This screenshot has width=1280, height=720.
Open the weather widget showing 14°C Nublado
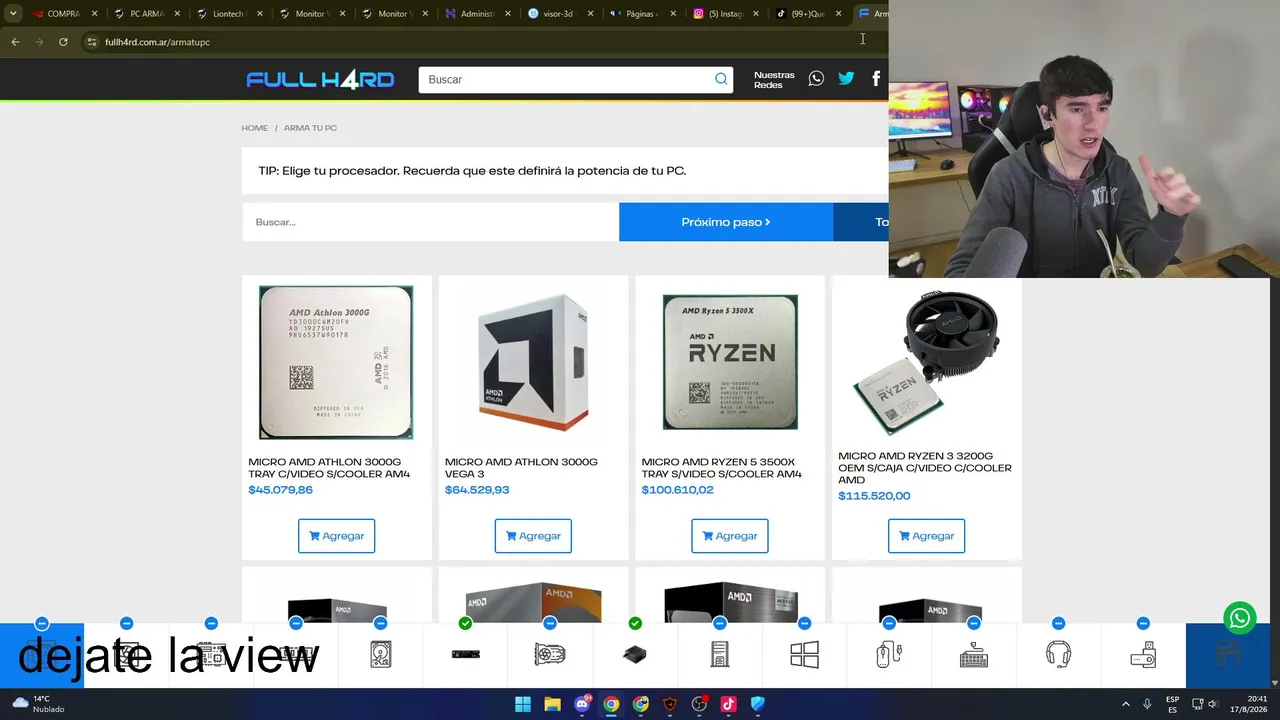[x=40, y=704]
